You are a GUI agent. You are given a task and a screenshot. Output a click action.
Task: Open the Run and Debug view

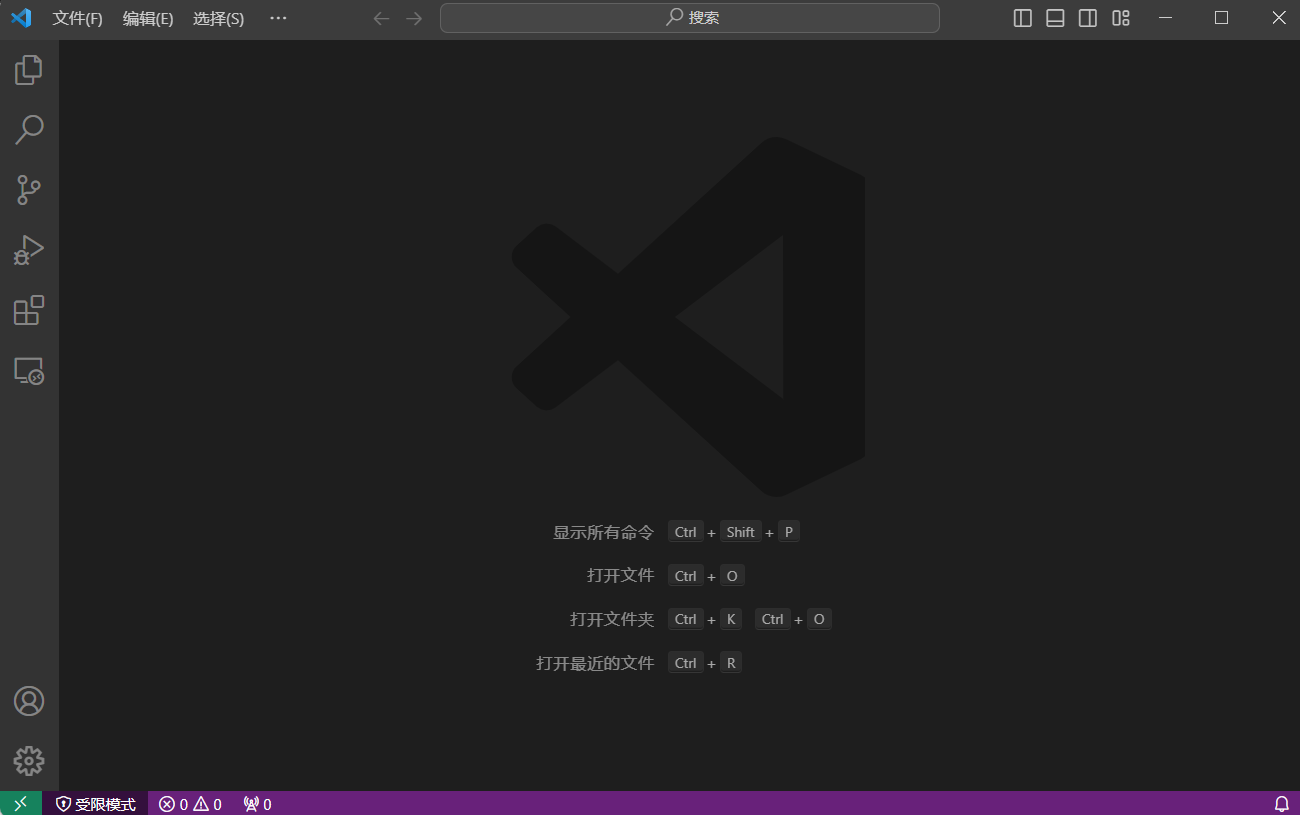click(x=29, y=250)
